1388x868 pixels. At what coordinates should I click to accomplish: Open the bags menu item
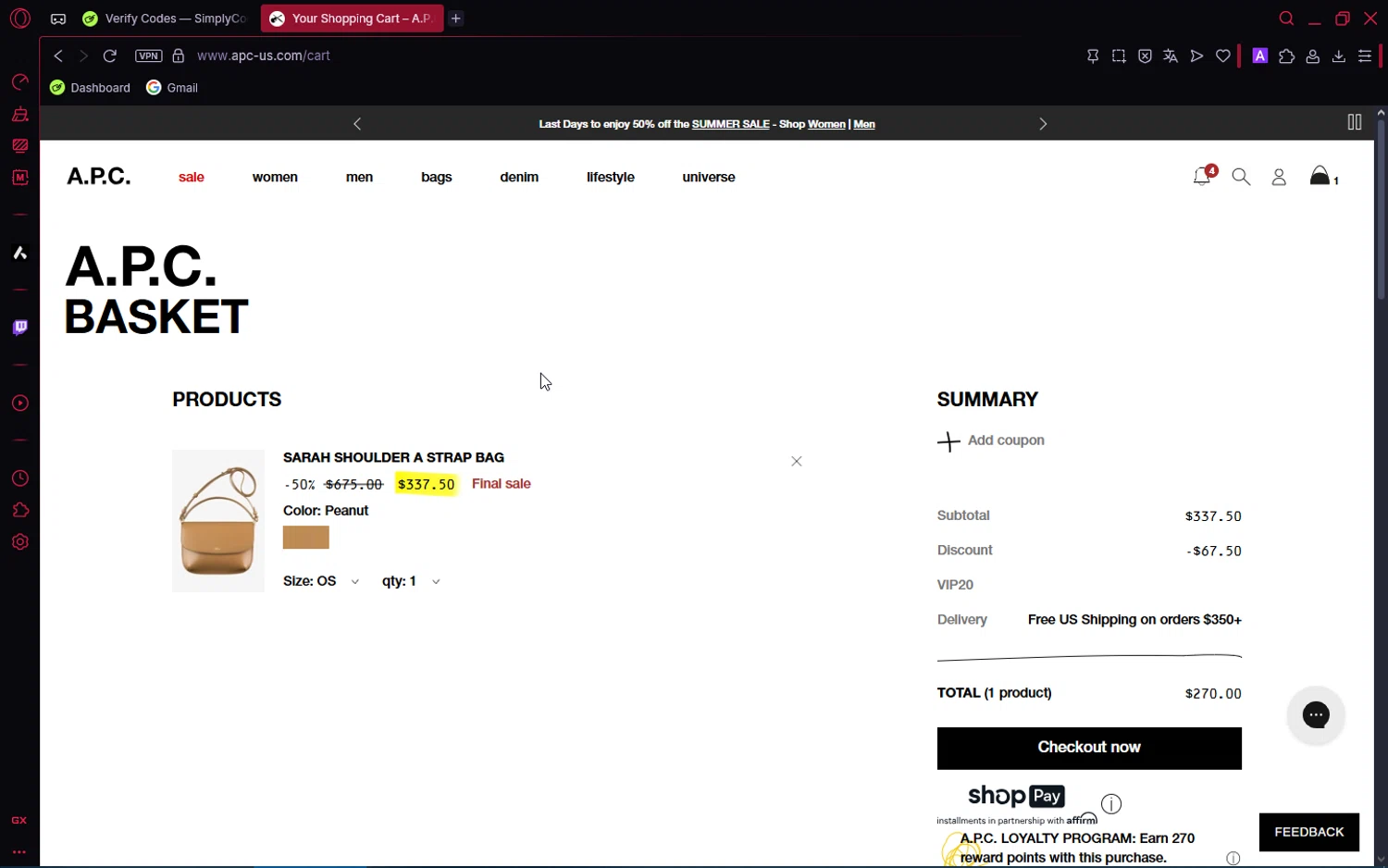(x=437, y=177)
